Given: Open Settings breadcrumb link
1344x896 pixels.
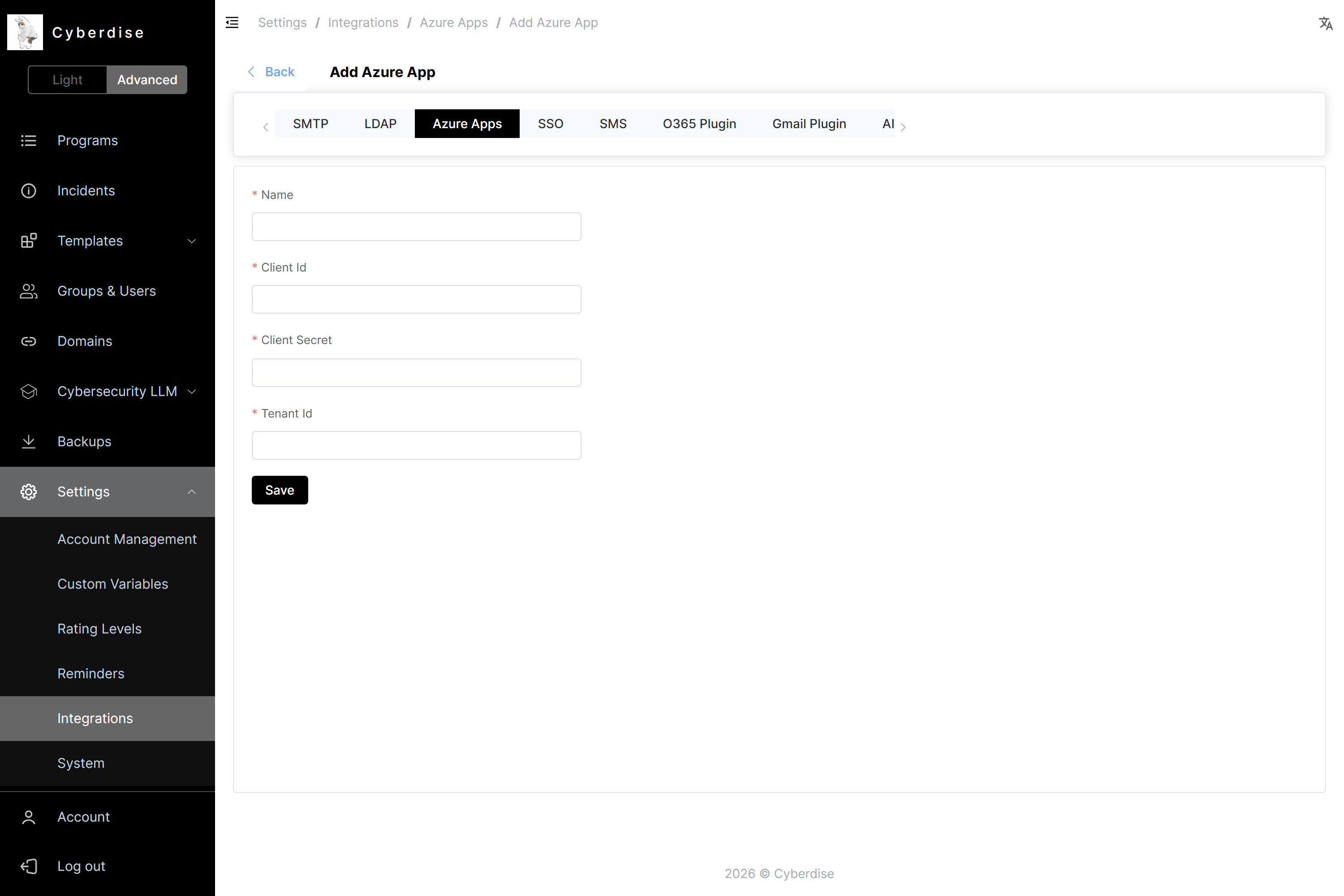Looking at the screenshot, I should click(x=282, y=22).
